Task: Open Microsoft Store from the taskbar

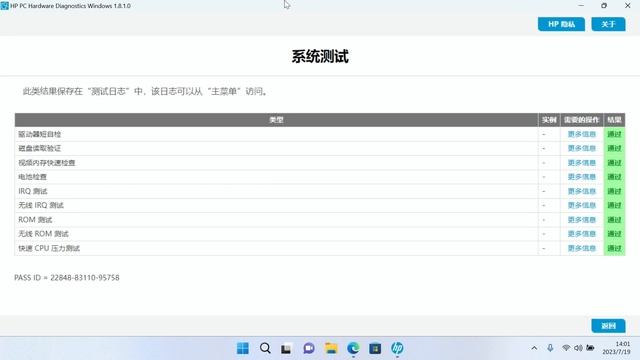Action: [375, 348]
